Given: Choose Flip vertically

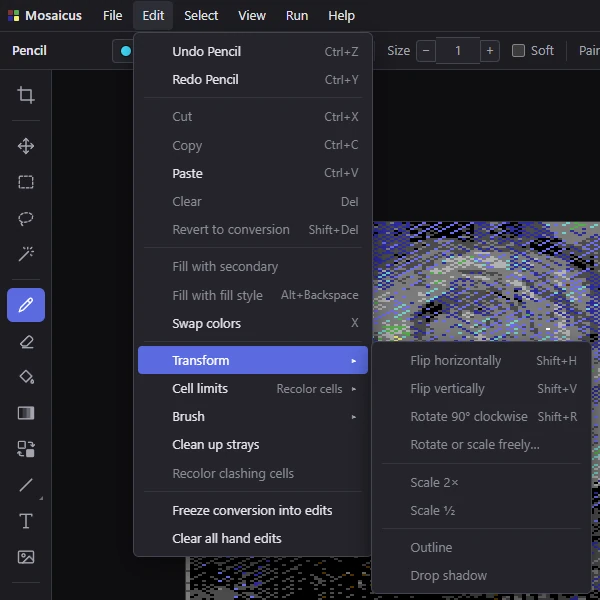Looking at the screenshot, I should click(x=481, y=389).
